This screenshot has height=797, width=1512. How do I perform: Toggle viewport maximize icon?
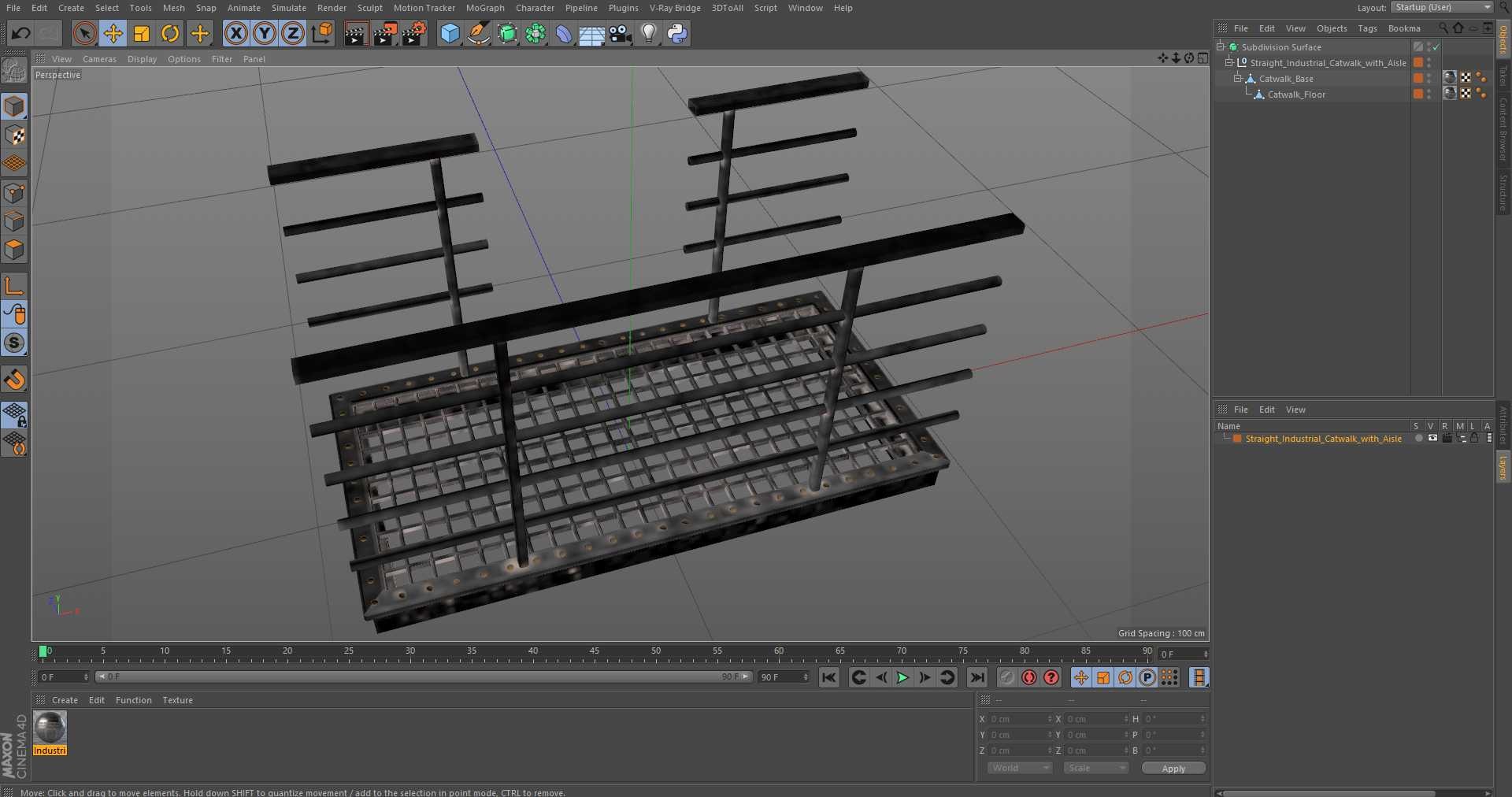(x=1203, y=58)
